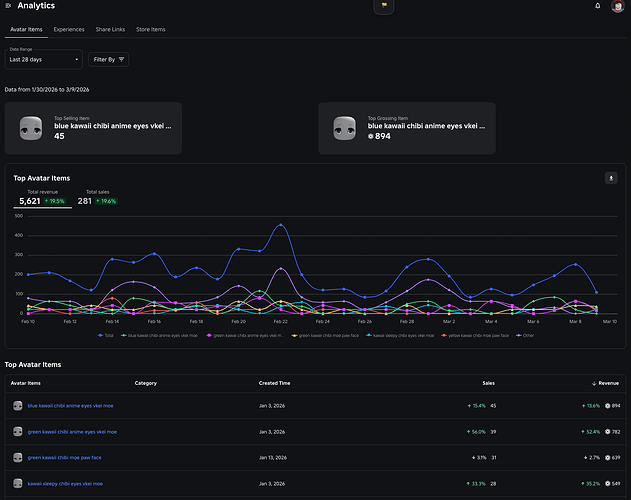Download the Top Avatar Items chart

coord(611,178)
